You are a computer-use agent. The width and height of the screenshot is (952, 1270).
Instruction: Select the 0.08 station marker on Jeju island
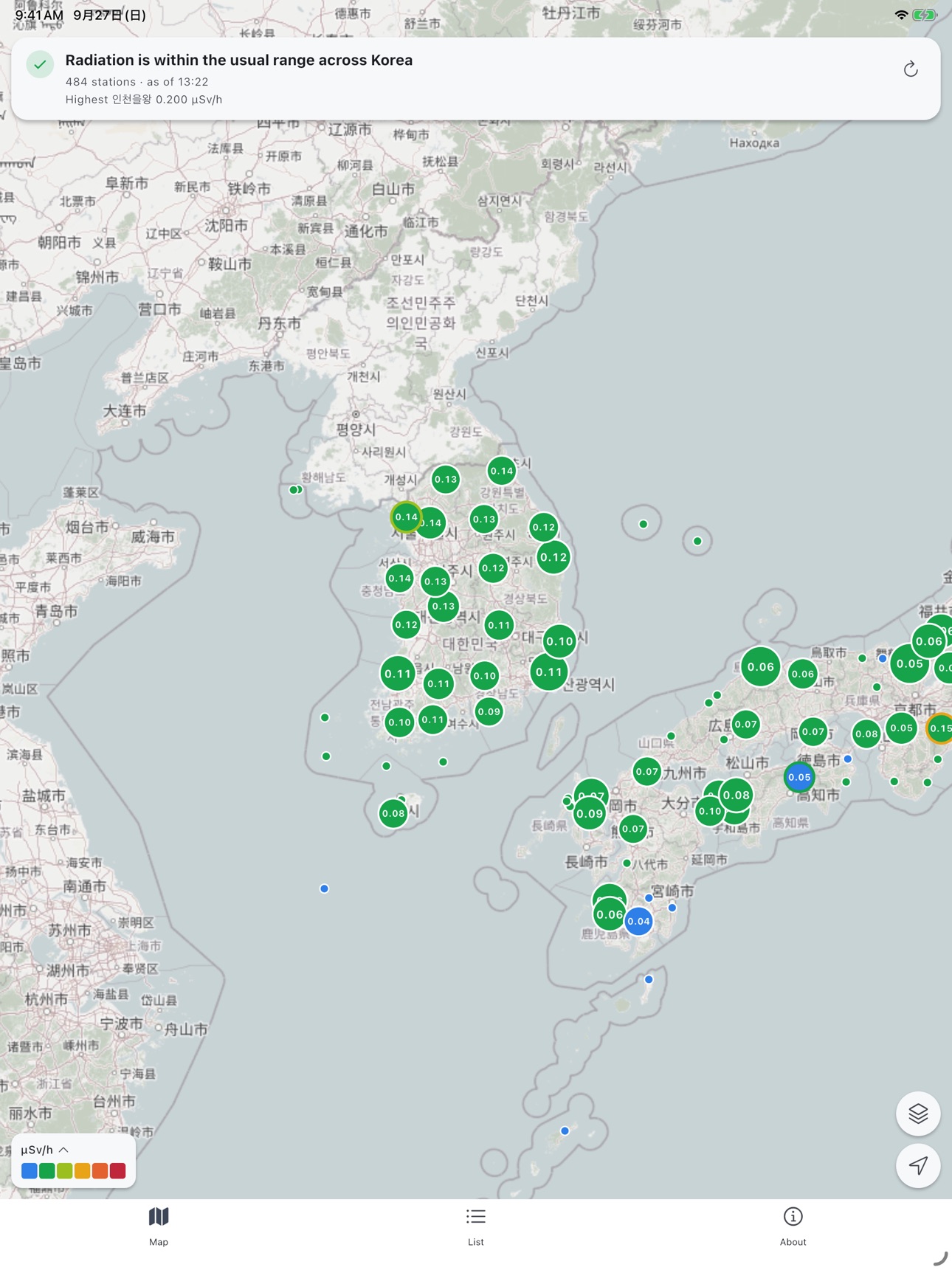[x=393, y=813]
